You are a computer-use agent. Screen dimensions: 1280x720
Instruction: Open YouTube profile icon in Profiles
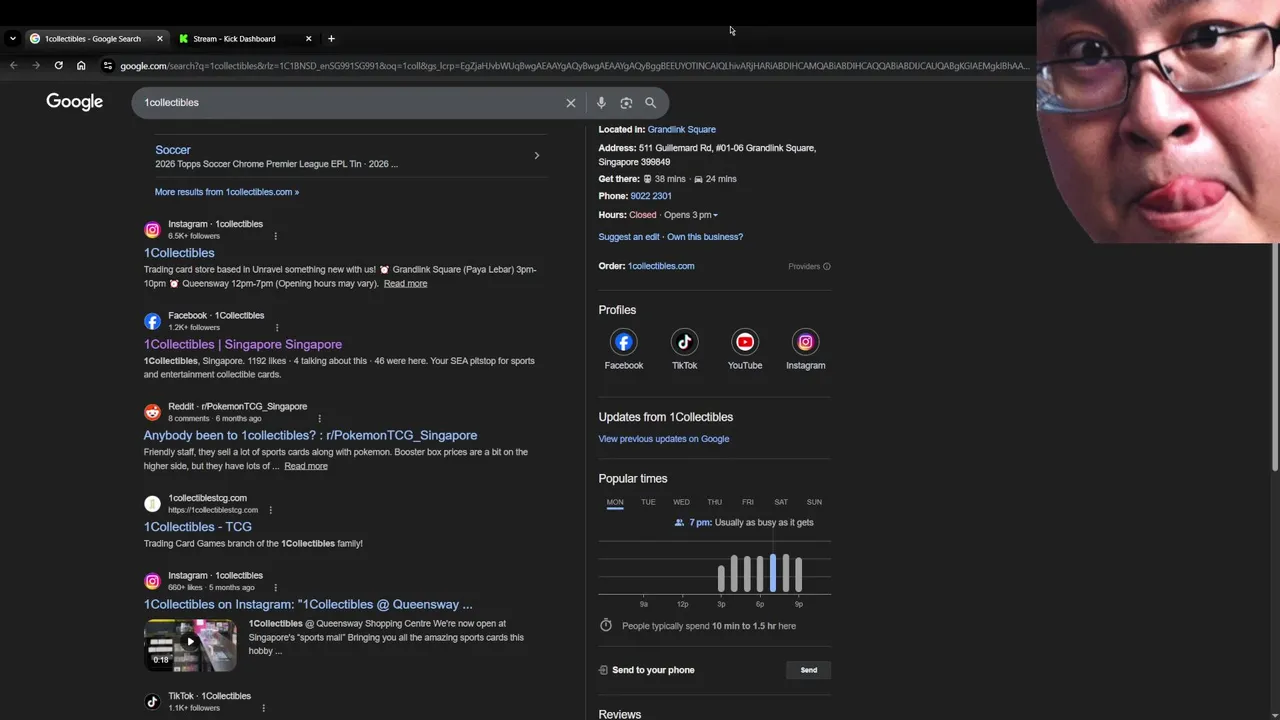[745, 342]
